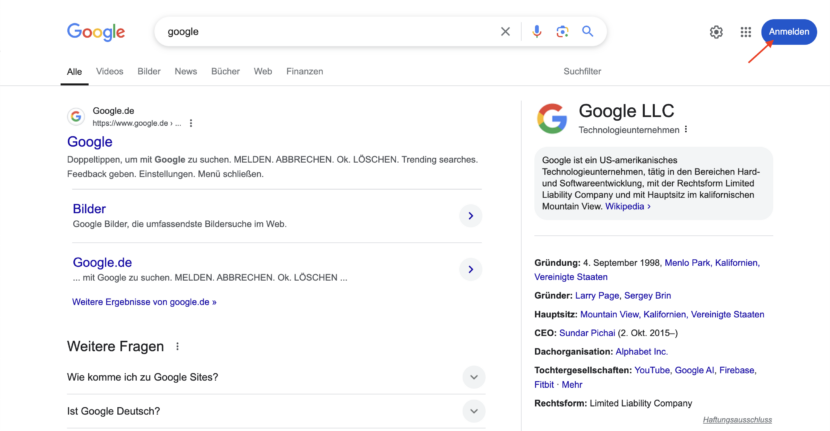Open three-dot menu beside Google.de result URL
Screen dimensions: 830x431
[191, 123]
